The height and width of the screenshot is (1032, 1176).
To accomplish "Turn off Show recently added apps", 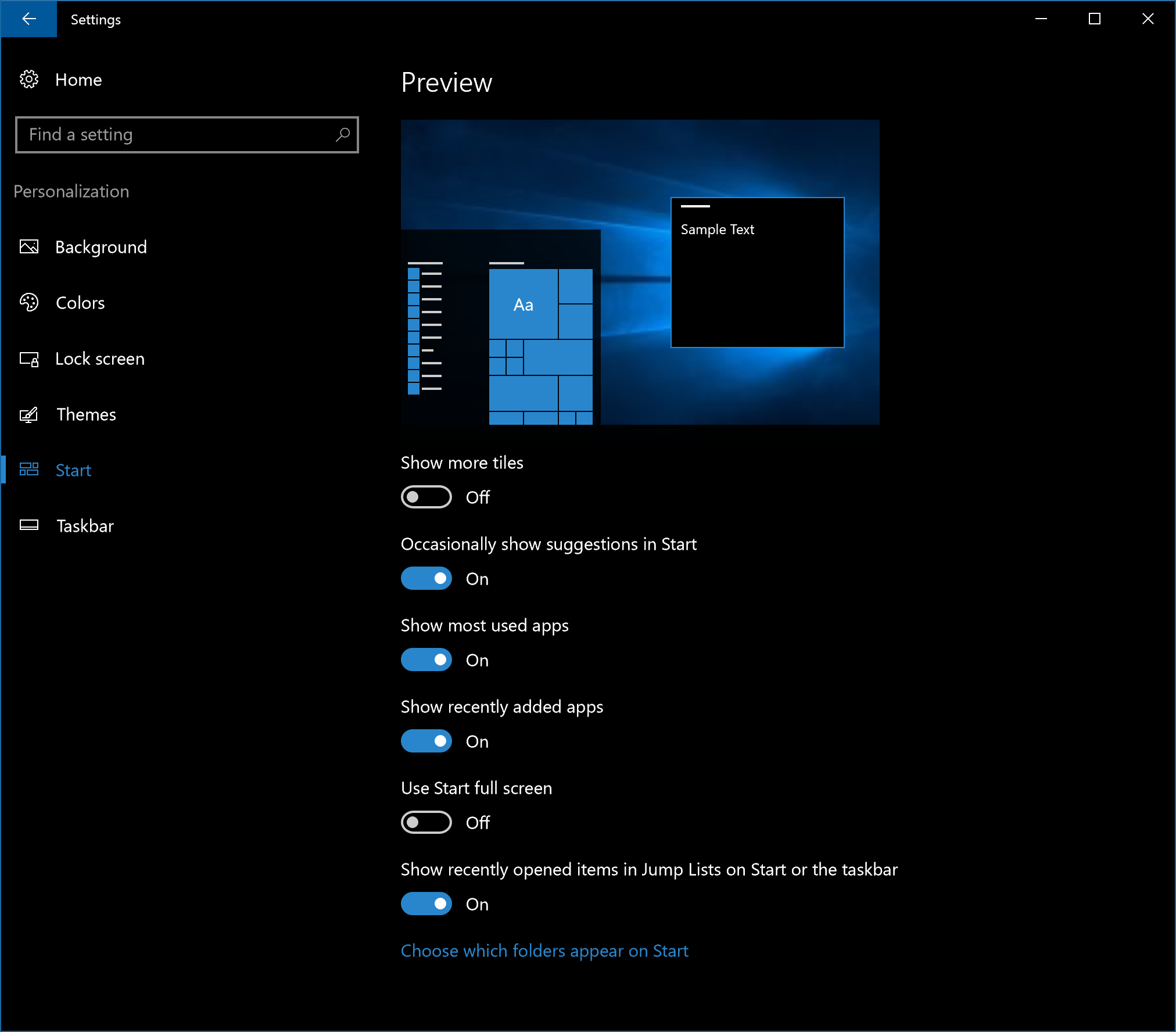I will click(426, 741).
